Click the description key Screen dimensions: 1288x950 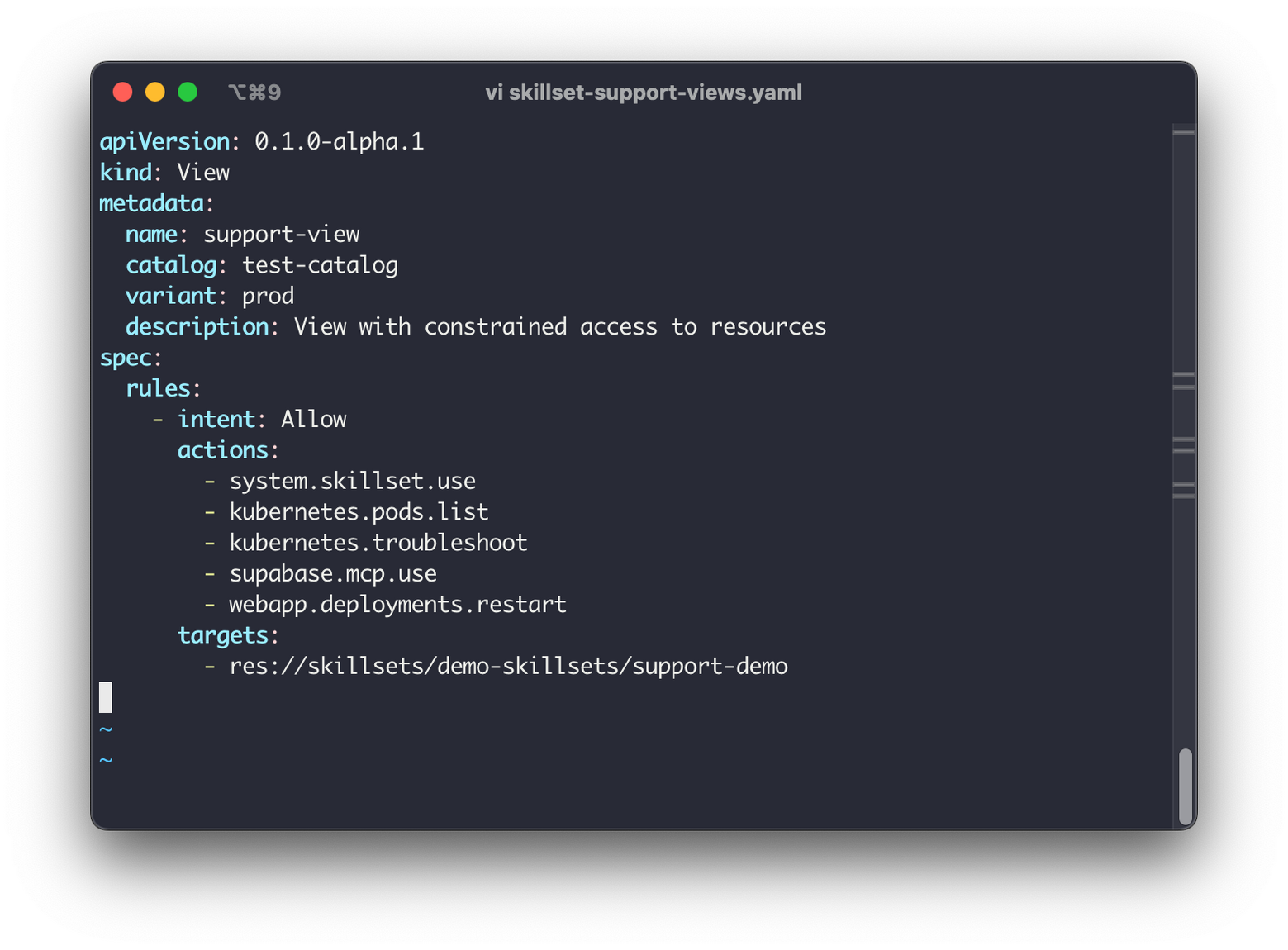197,327
